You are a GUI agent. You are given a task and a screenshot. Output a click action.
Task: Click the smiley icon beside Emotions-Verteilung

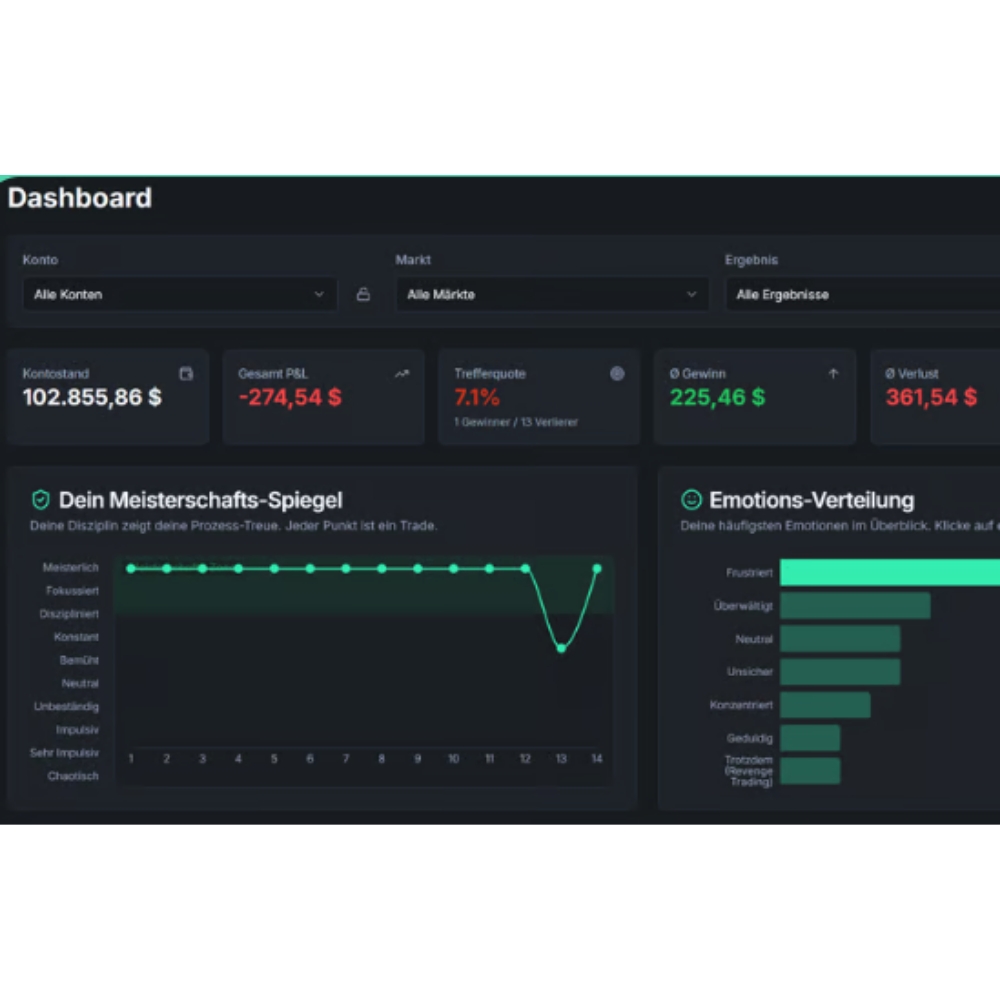pyautogui.click(x=691, y=499)
